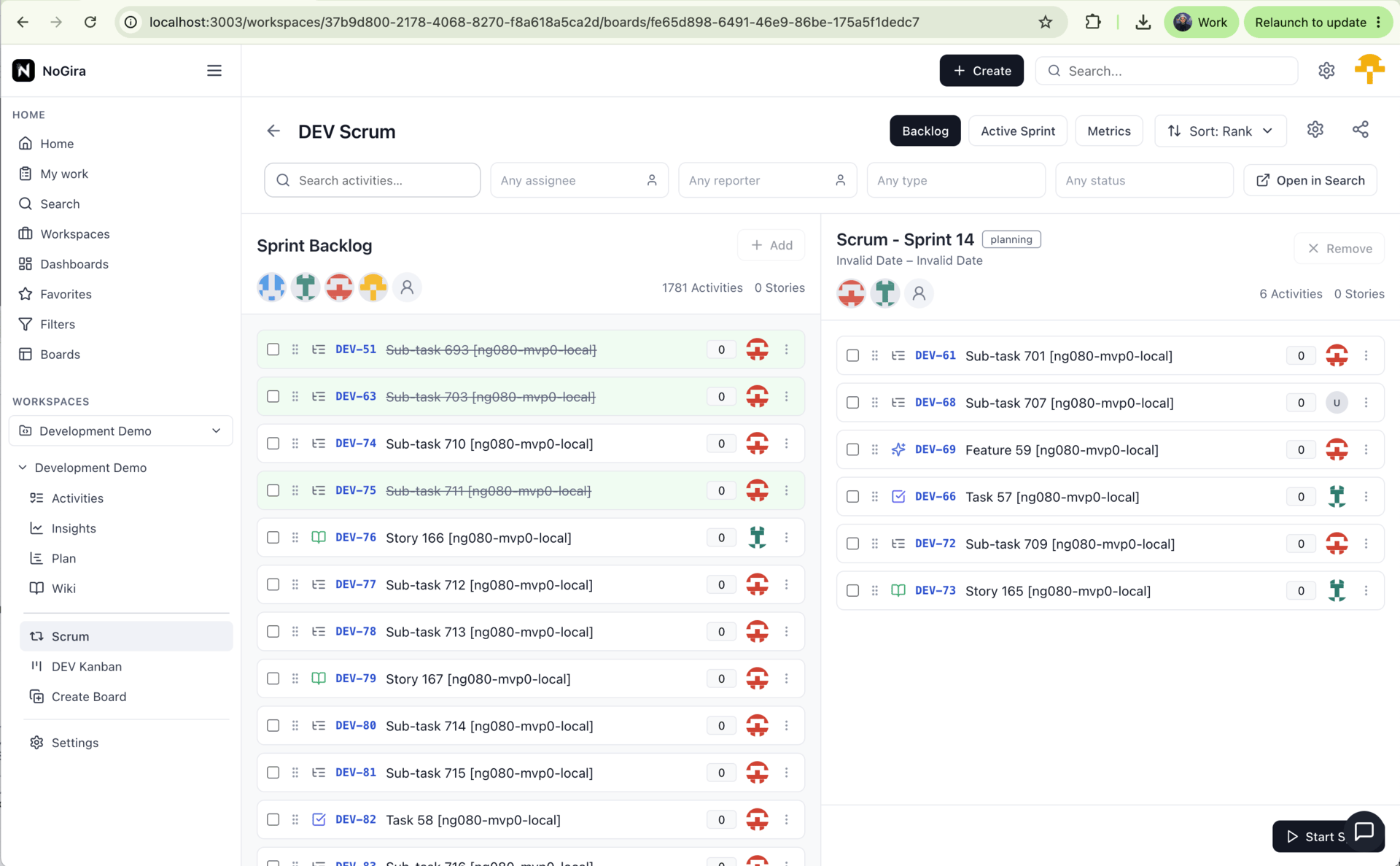The image size is (1400, 866).
Task: Open Dashboards in sidebar
Action: click(74, 264)
